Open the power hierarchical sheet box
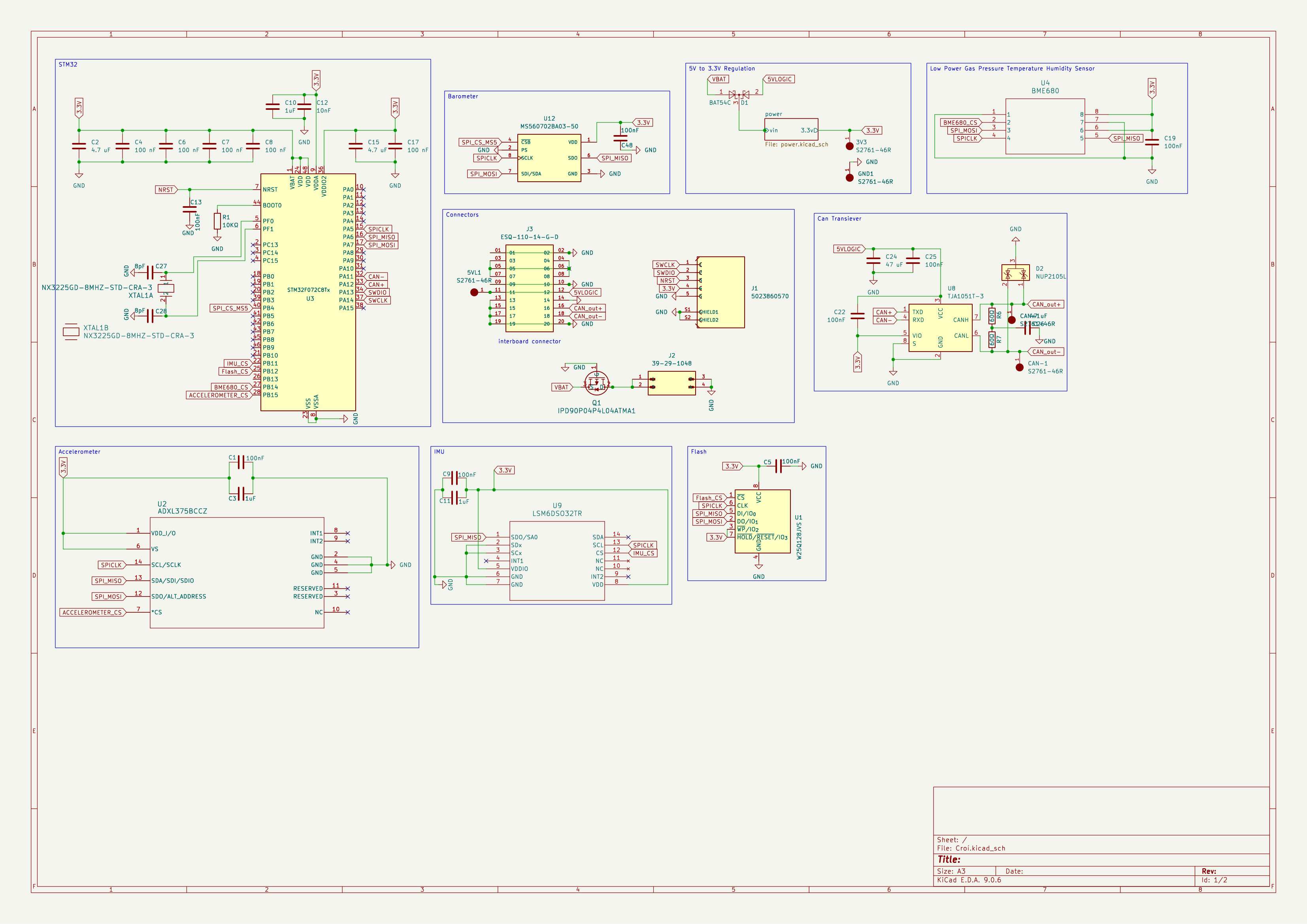Image resolution: width=1307 pixels, height=924 pixels. [791, 130]
